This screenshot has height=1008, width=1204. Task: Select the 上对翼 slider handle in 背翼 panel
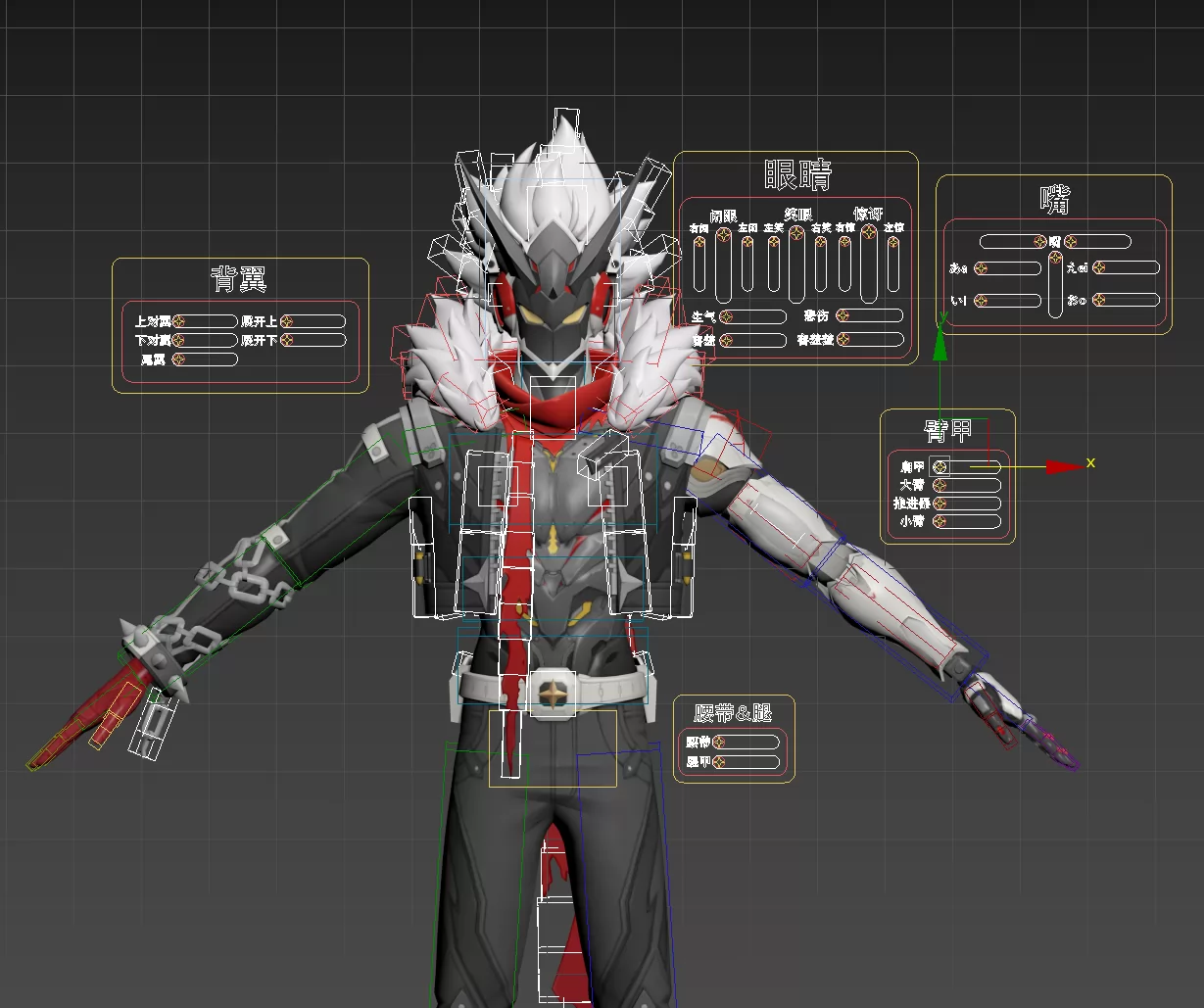coord(178,320)
